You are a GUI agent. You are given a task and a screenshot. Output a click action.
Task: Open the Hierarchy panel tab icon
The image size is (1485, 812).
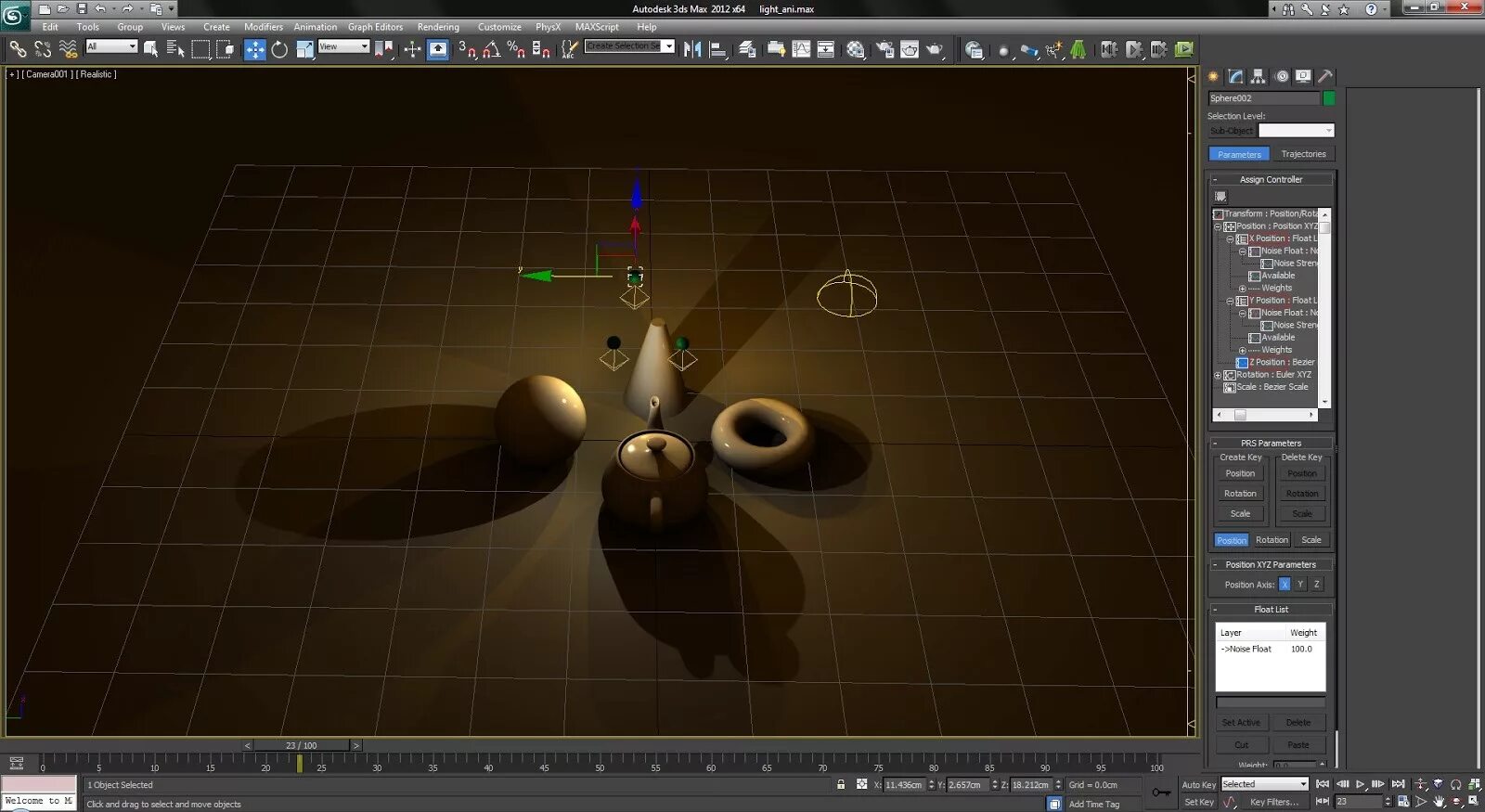pos(1259,76)
